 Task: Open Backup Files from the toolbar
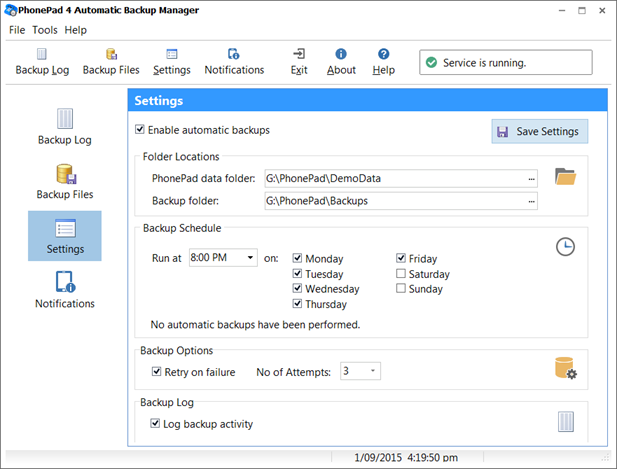click(x=111, y=62)
